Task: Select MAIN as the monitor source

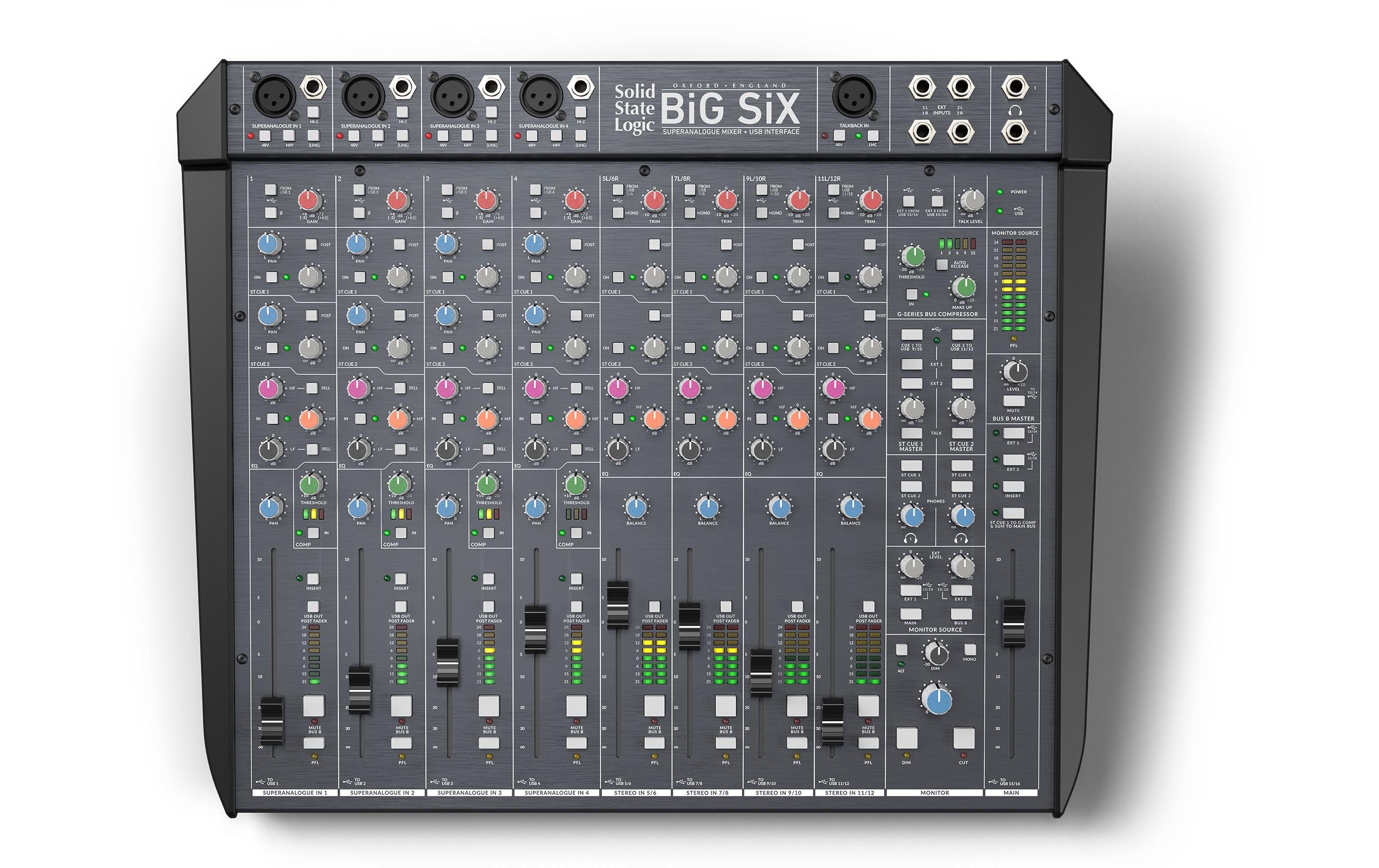Action: 910,615
